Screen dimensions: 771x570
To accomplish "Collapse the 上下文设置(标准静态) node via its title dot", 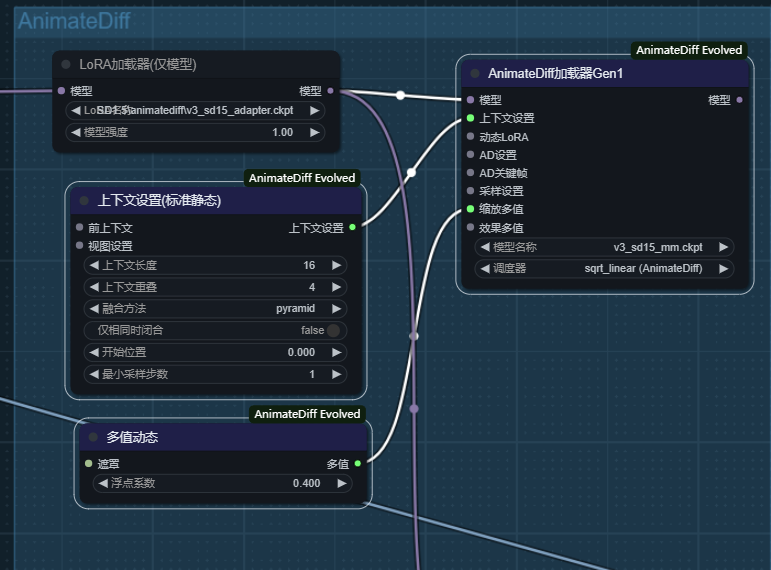I will 84,201.
